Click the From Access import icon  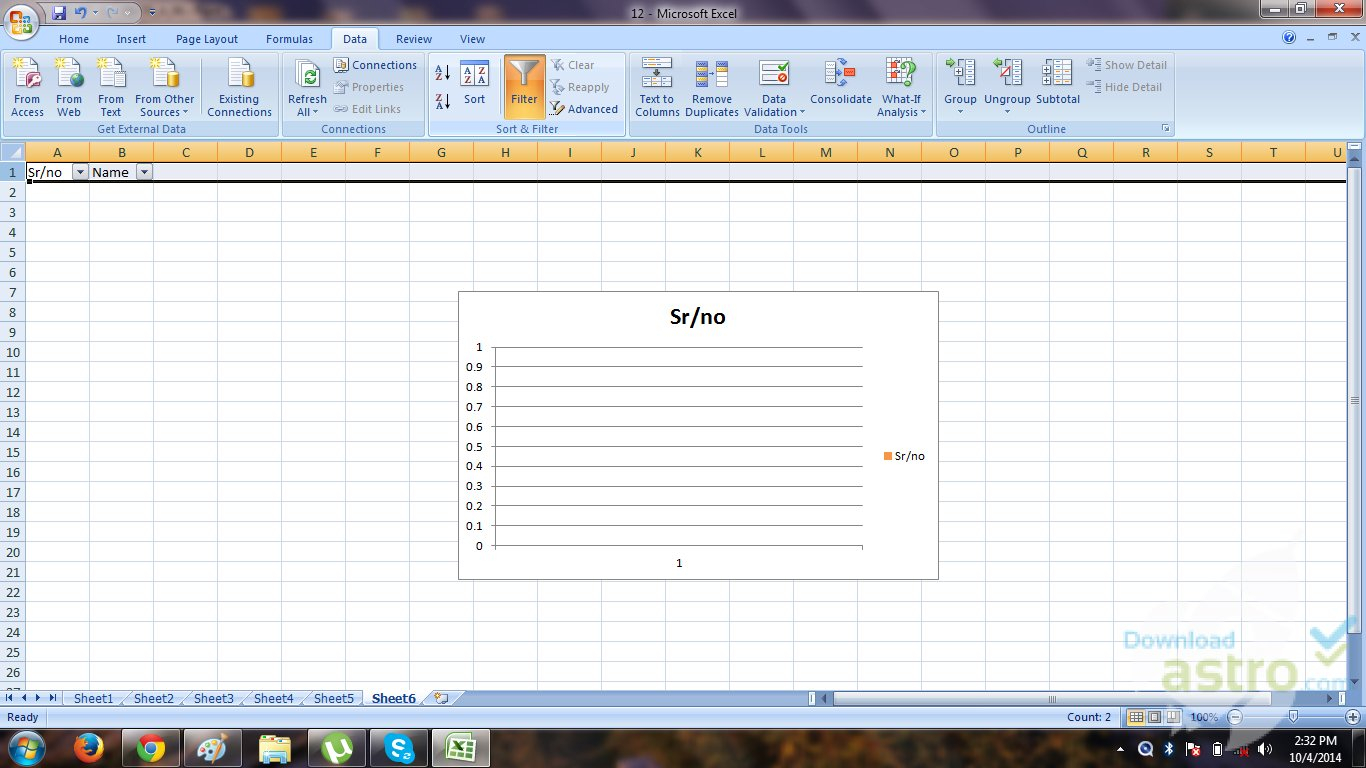(27, 87)
